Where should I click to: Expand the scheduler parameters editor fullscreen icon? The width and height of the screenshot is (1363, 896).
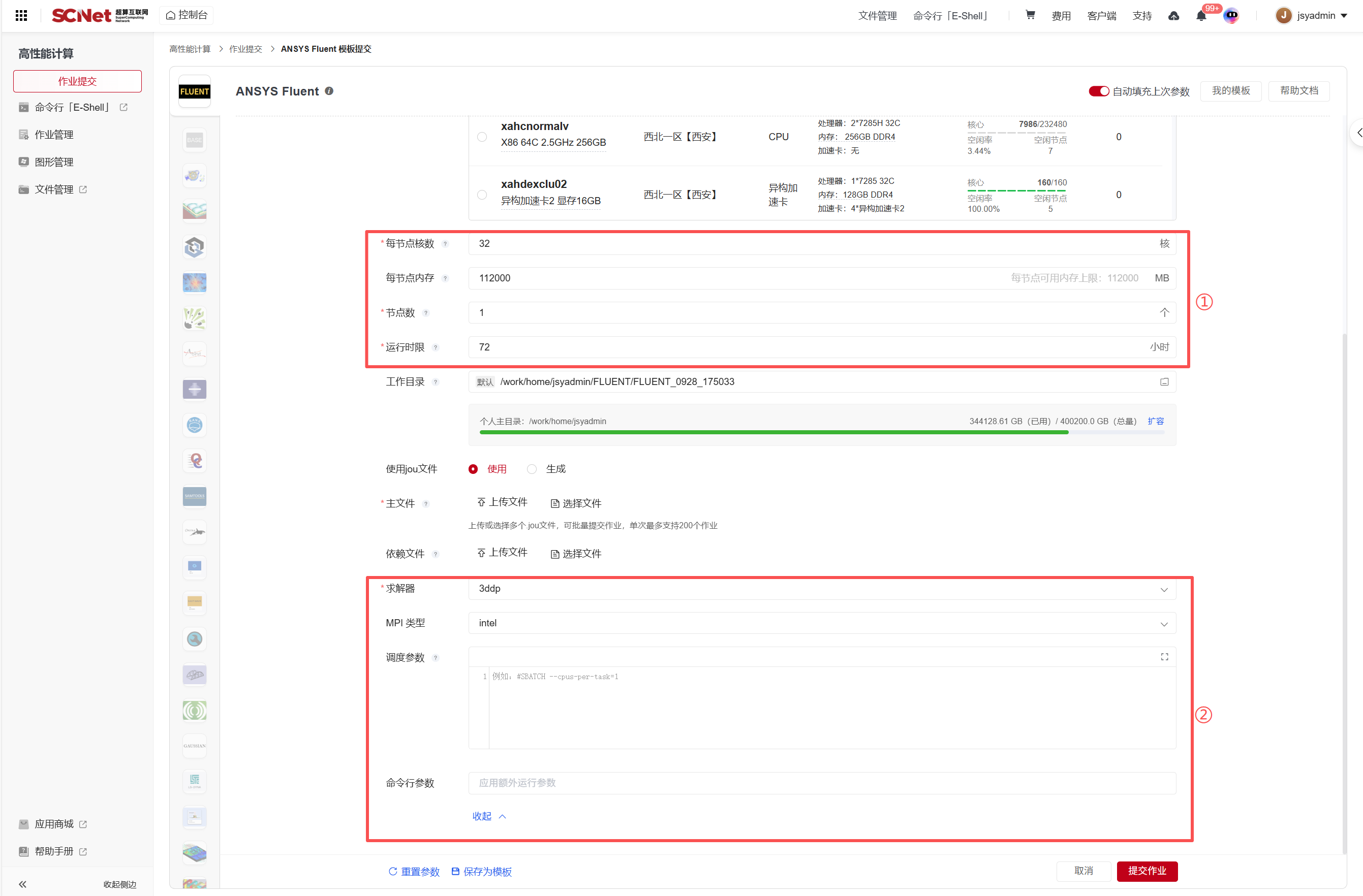tap(1164, 657)
